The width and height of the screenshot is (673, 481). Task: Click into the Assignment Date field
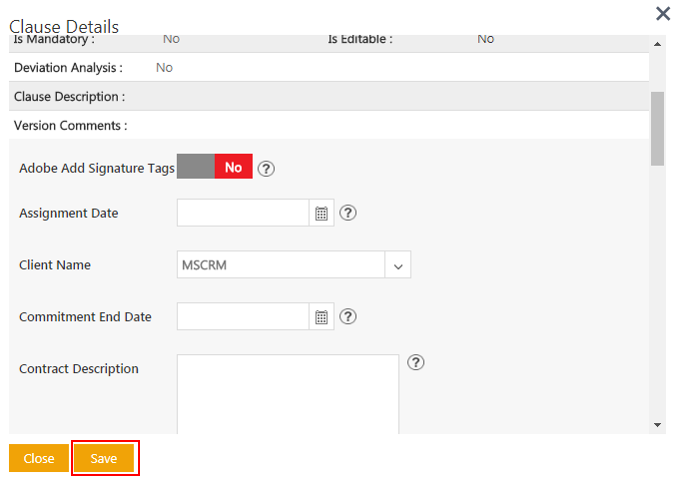pos(243,213)
